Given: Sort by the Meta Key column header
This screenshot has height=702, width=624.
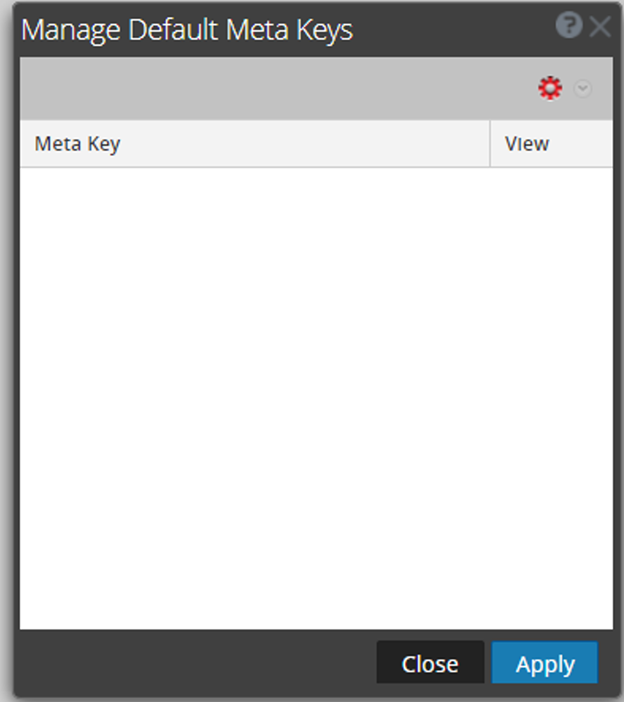Looking at the screenshot, I should [x=255, y=144].
